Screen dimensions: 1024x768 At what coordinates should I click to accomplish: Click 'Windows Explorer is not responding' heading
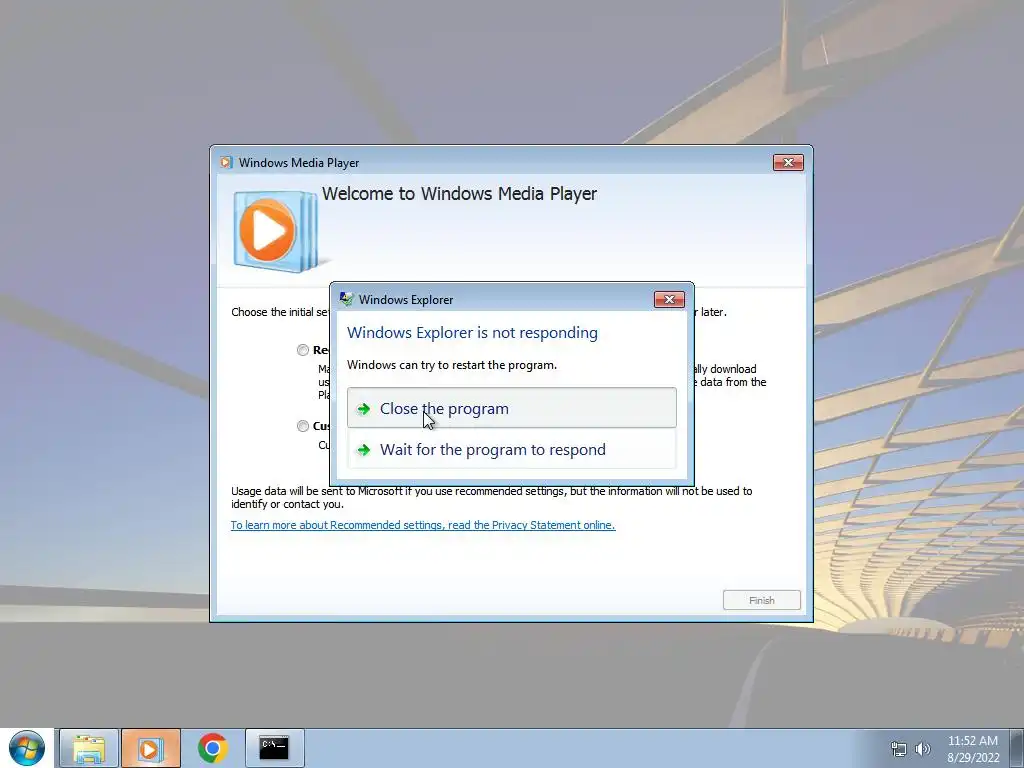(x=472, y=332)
